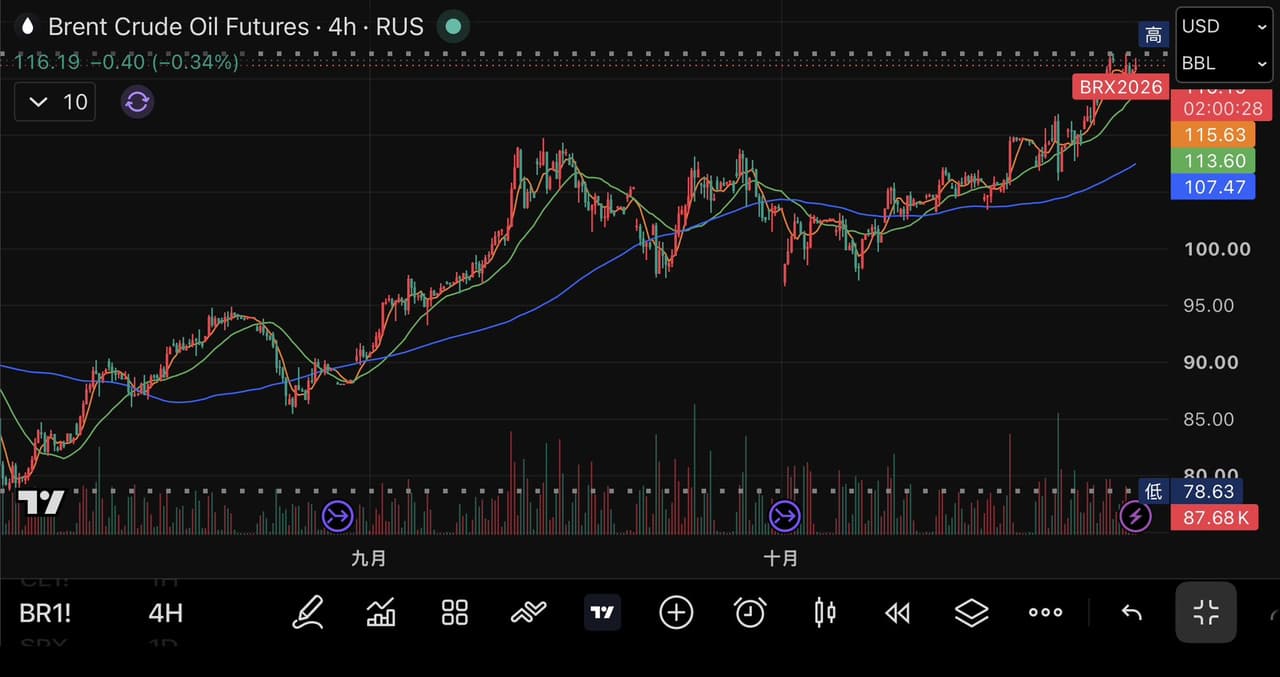The height and width of the screenshot is (677, 1280).
Task: Click the purple refresh sync icon
Action: pyautogui.click(x=137, y=102)
